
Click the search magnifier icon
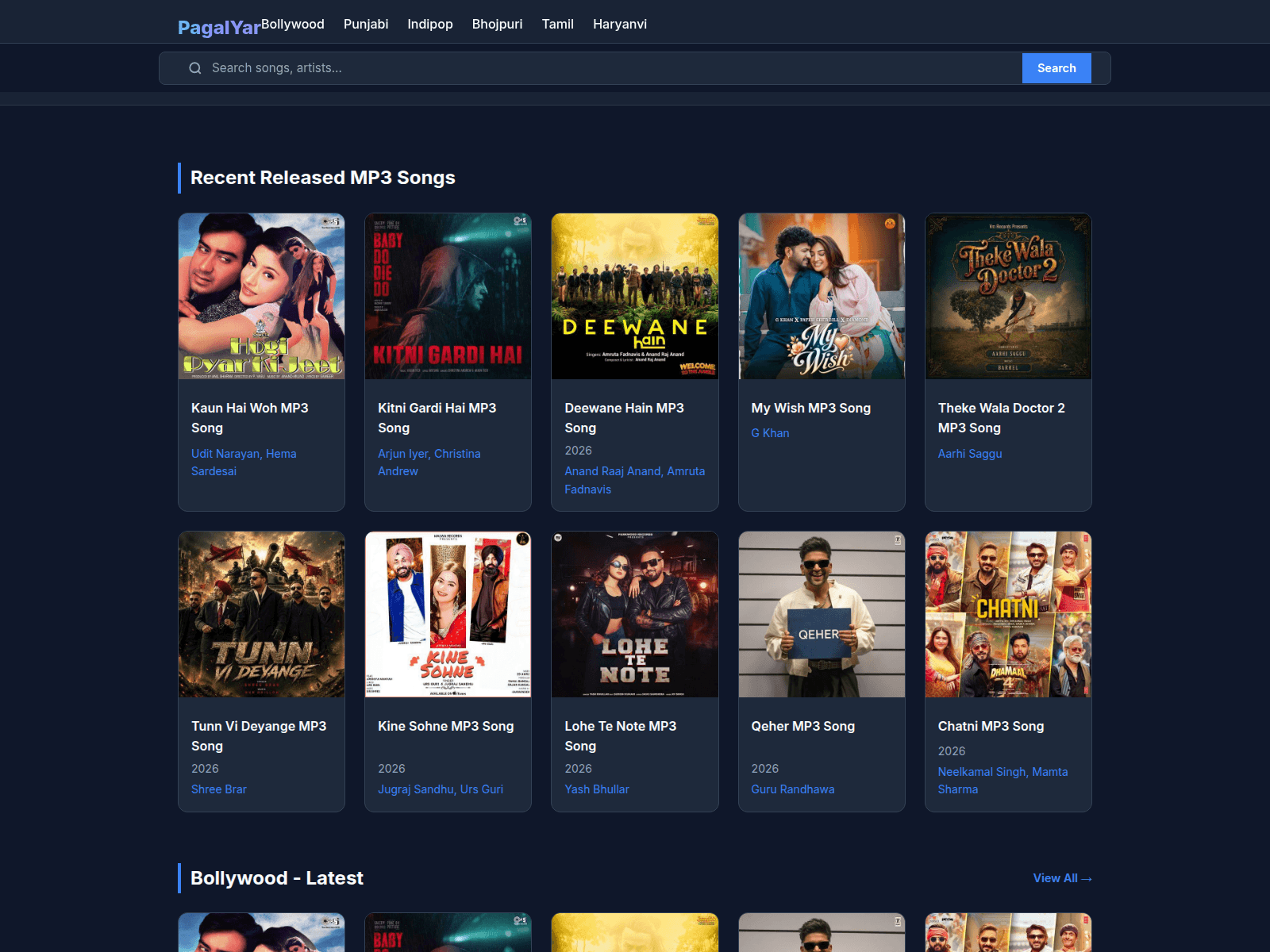pyautogui.click(x=194, y=68)
